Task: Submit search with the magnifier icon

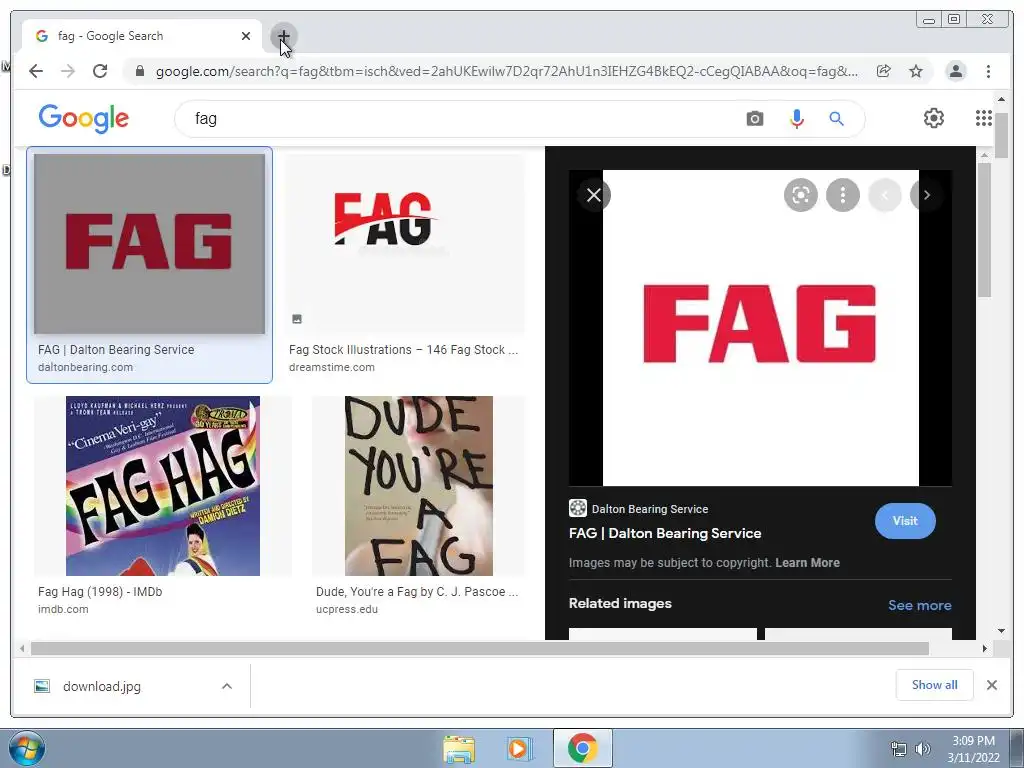Action: [x=837, y=118]
